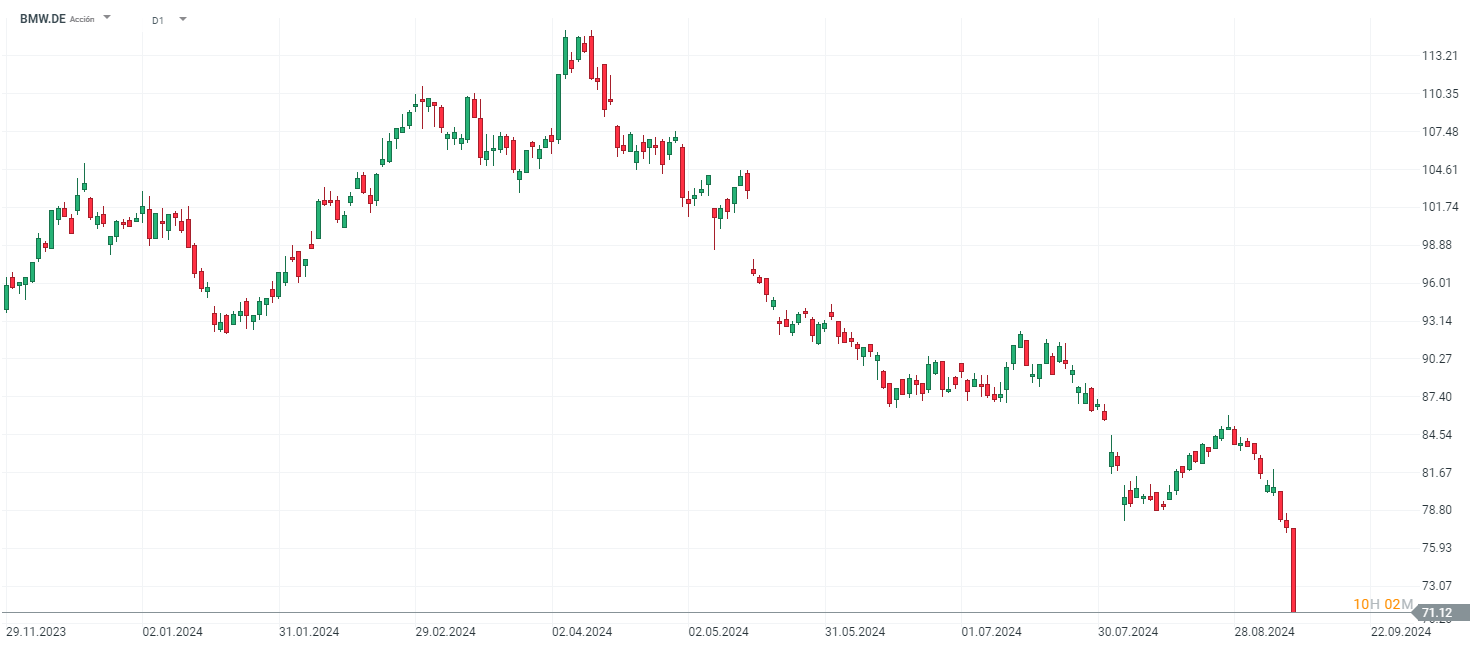Expand the D1 timeframe dropdown arrow
This screenshot has height=649, width=1482.
click(182, 19)
